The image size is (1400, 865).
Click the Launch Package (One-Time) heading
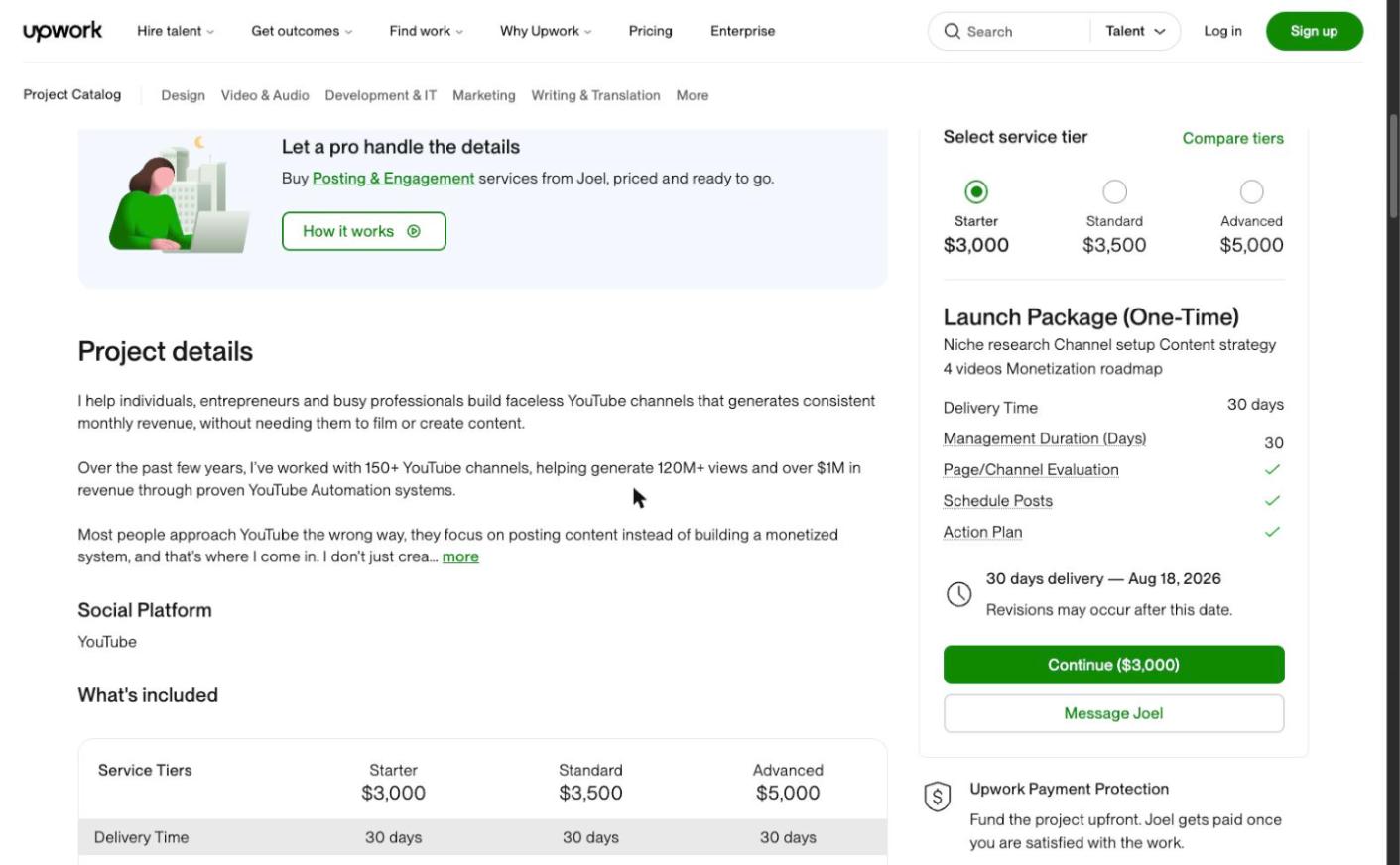click(x=1090, y=317)
